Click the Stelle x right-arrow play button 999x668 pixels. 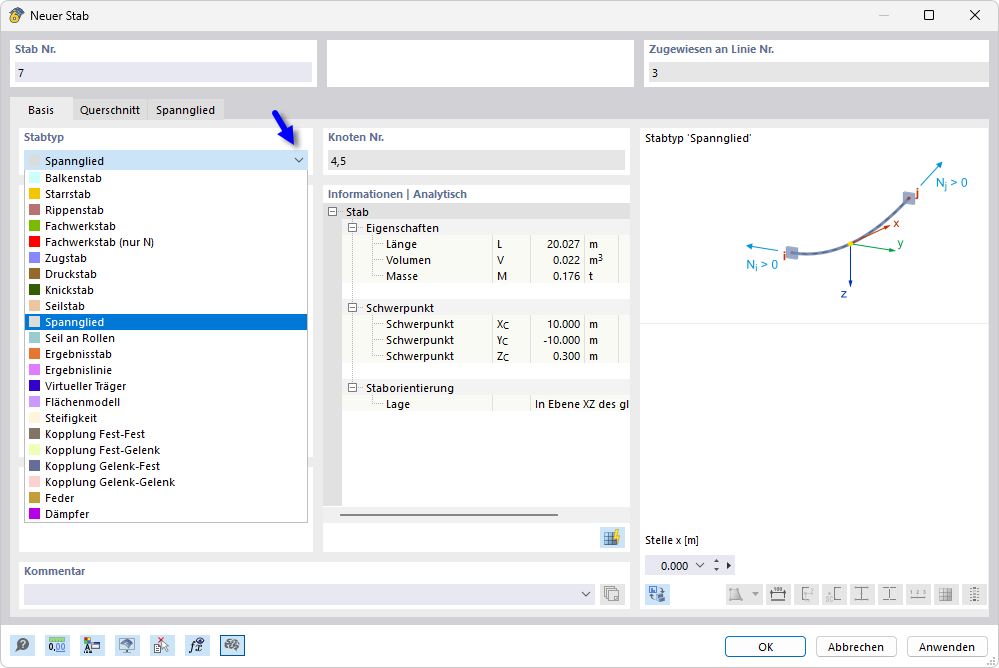[729, 565]
